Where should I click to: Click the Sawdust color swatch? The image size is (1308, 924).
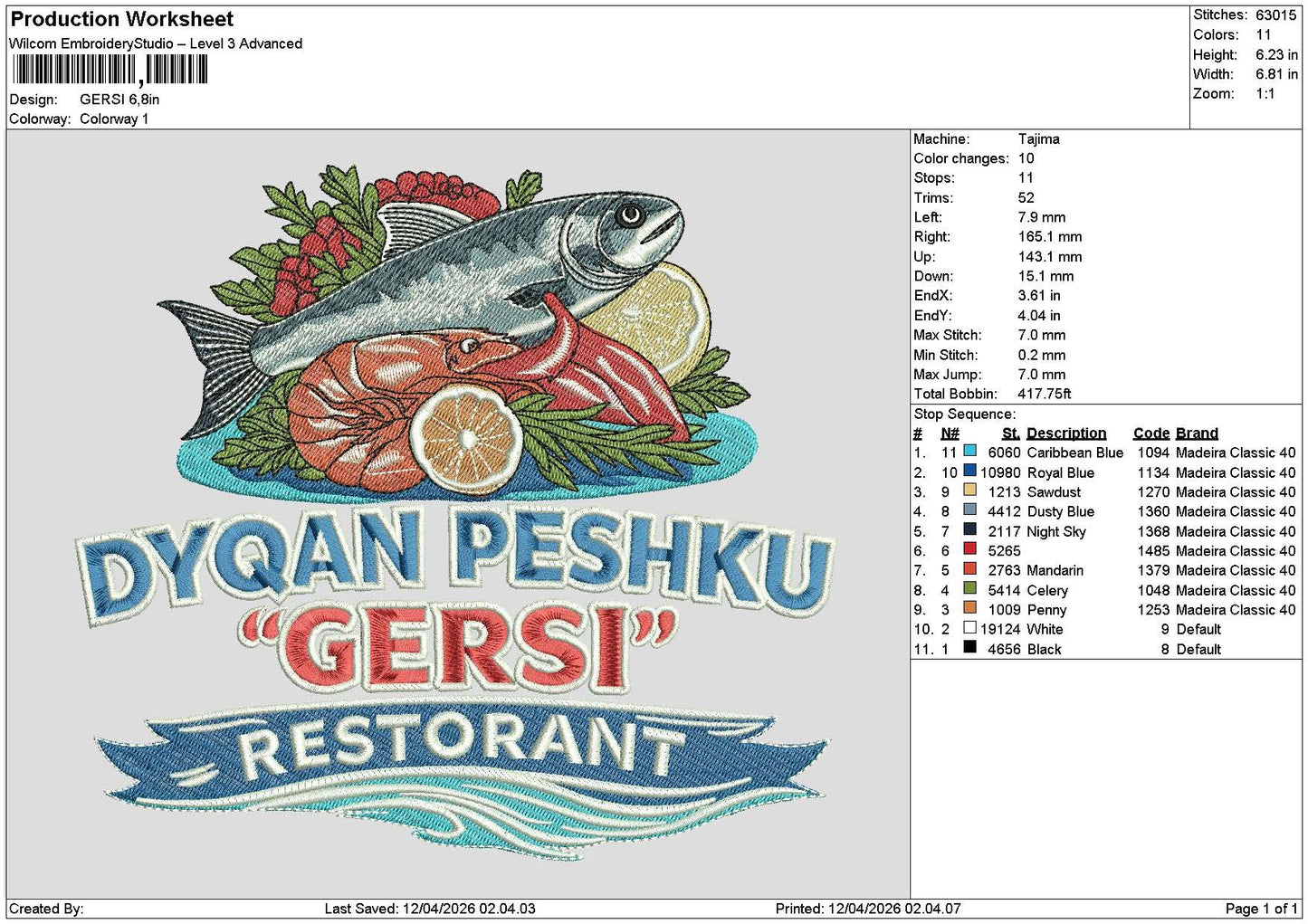coord(970,491)
